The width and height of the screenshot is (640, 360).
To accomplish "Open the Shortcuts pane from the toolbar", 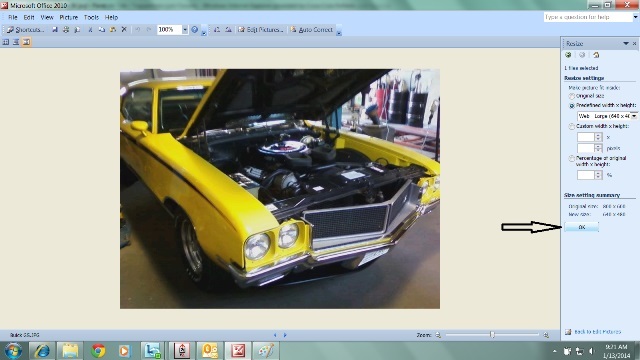I will 26,29.
